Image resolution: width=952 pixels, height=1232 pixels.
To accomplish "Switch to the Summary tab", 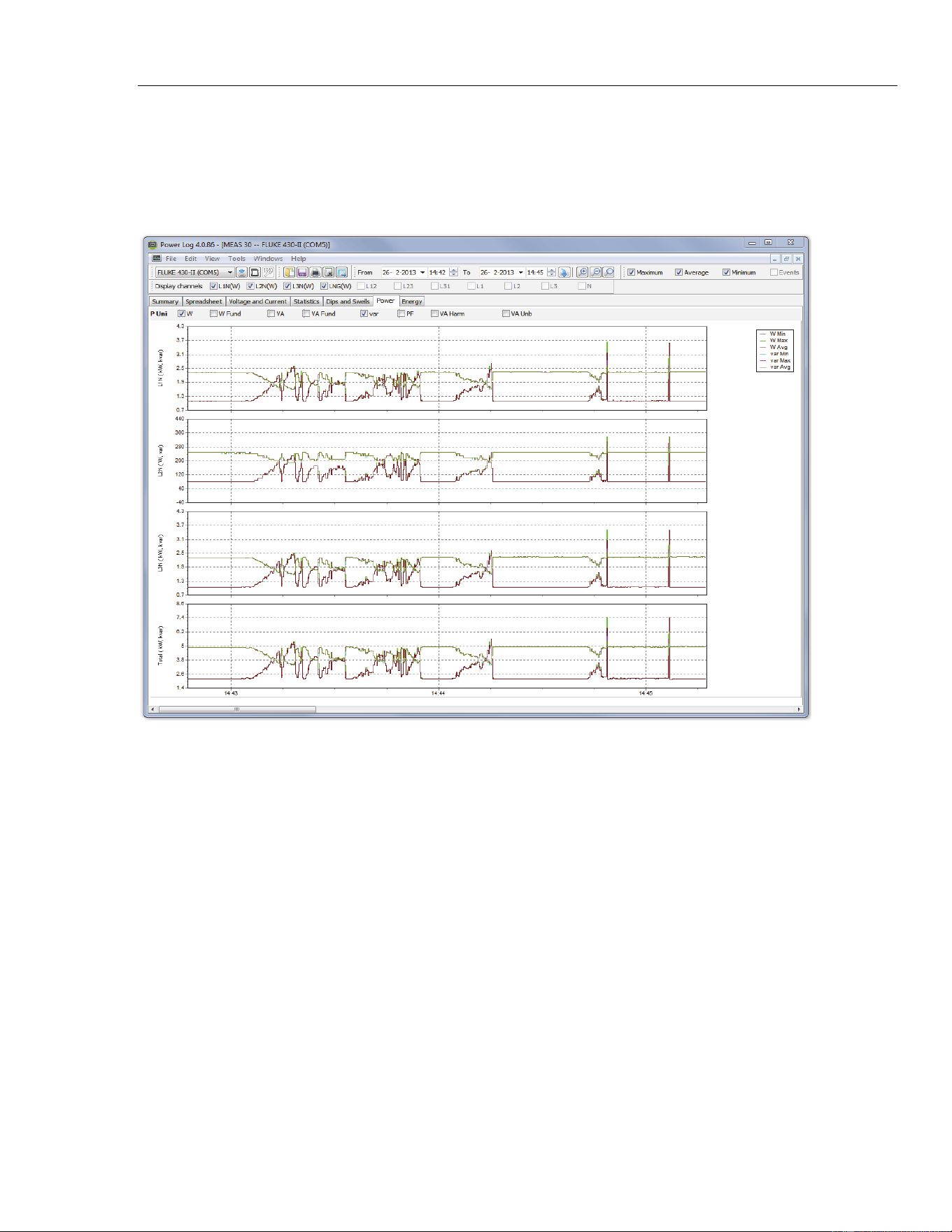I will (x=165, y=302).
